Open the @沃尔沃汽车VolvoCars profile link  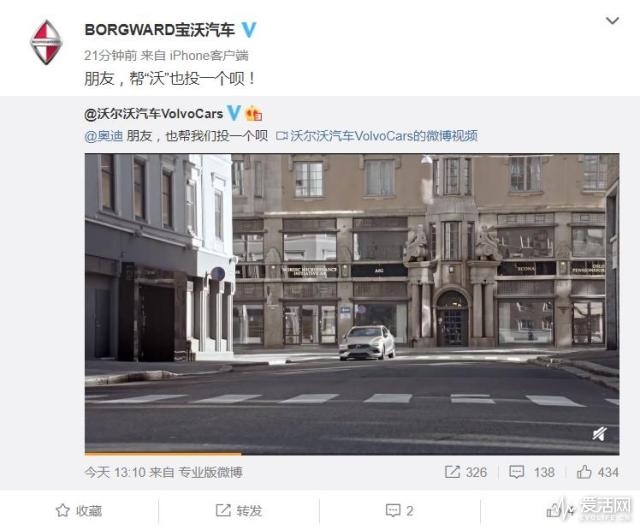pos(153,114)
